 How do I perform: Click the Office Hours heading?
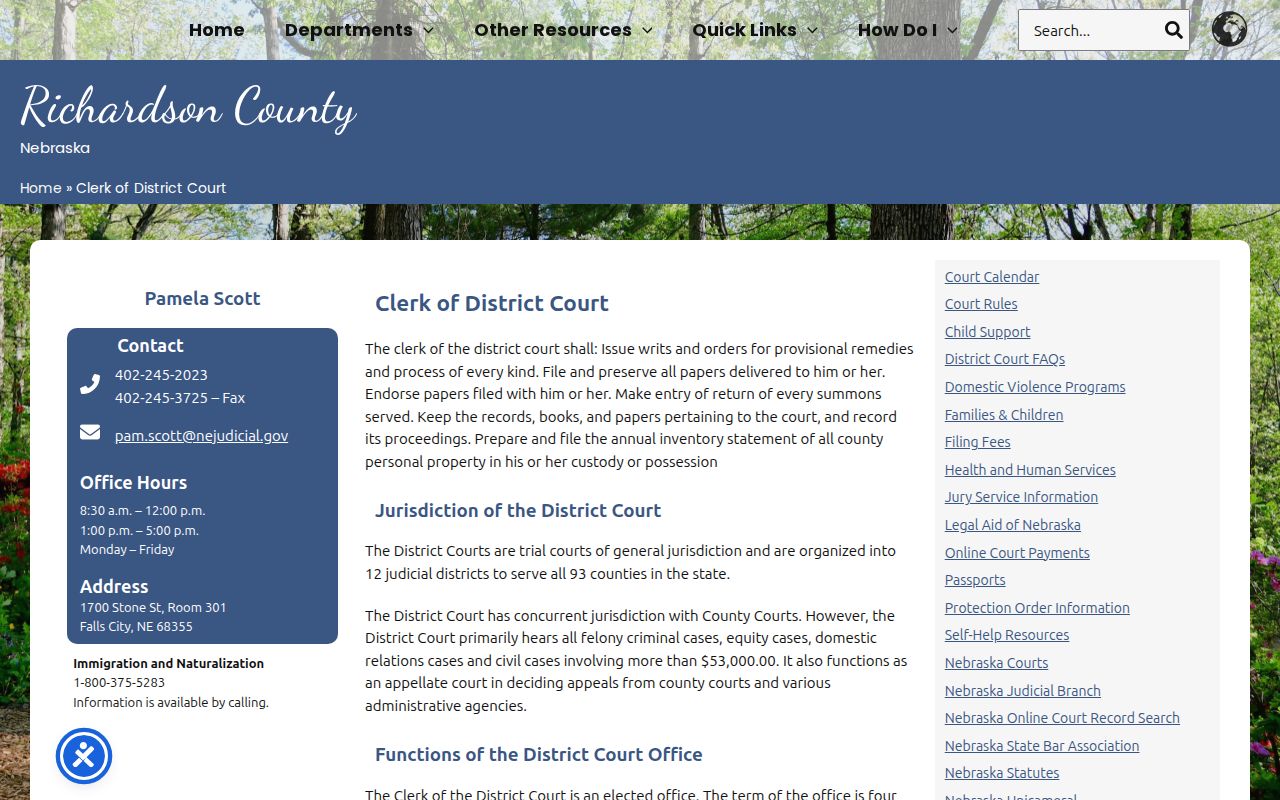(x=133, y=482)
